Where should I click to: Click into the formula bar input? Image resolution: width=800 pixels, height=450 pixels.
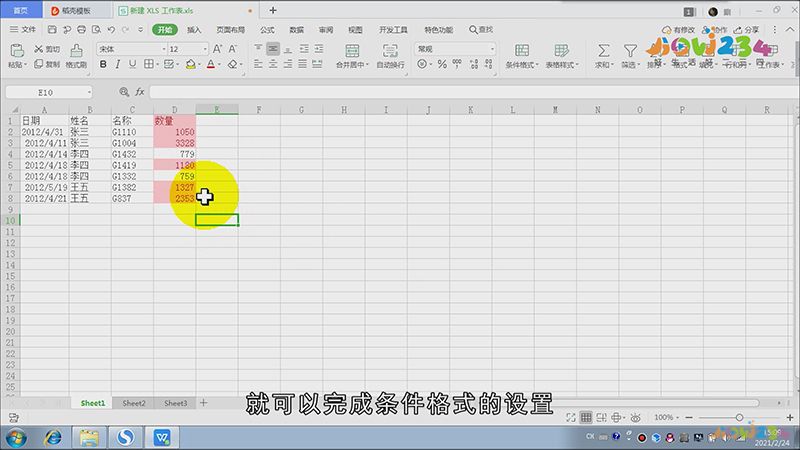coord(473,92)
